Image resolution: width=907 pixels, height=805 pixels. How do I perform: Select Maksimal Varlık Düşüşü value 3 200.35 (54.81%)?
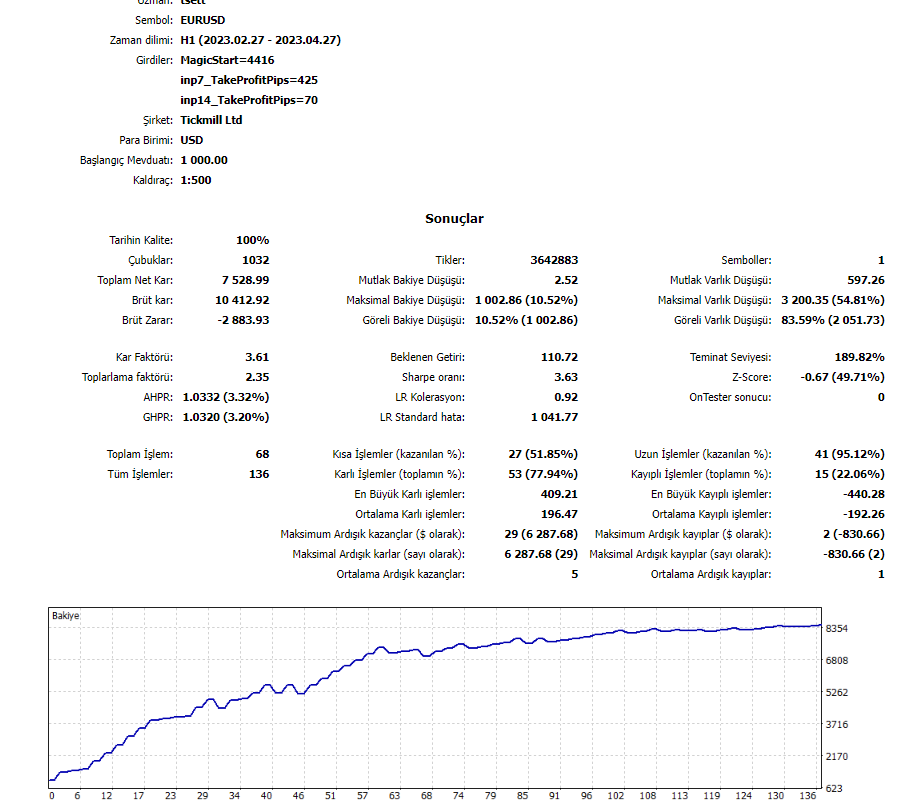pos(833,300)
